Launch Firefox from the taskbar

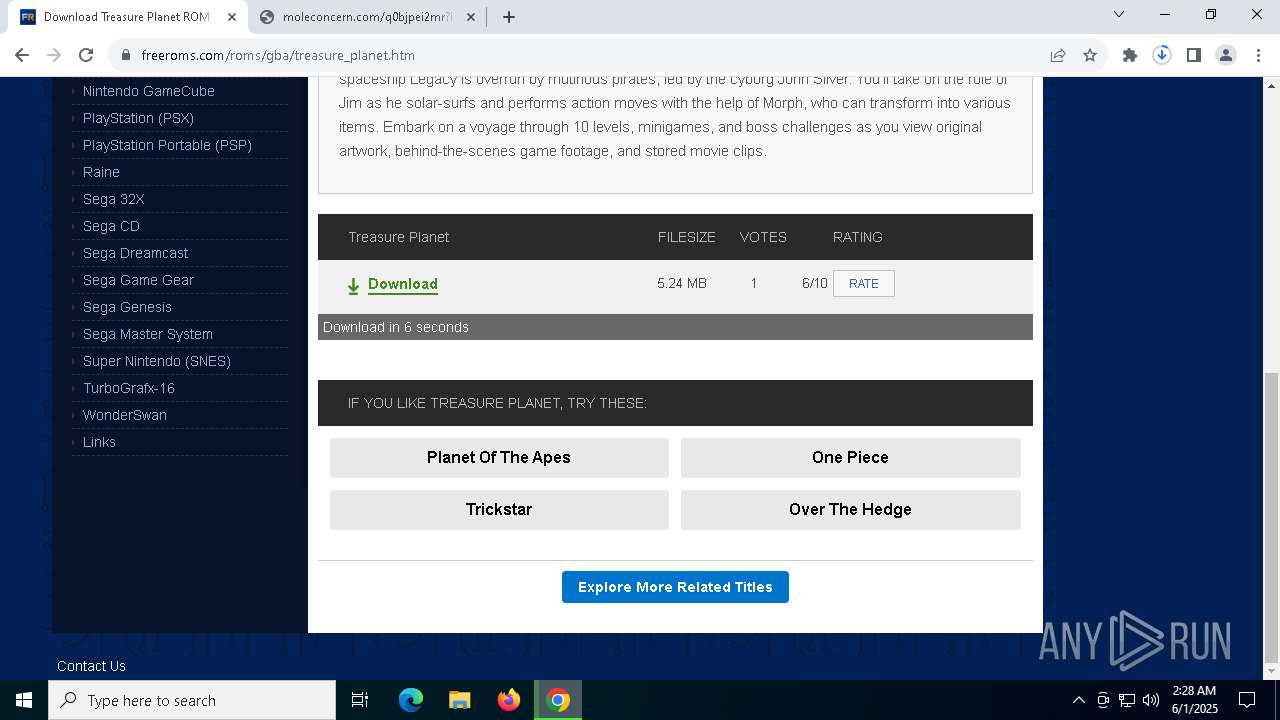509,700
